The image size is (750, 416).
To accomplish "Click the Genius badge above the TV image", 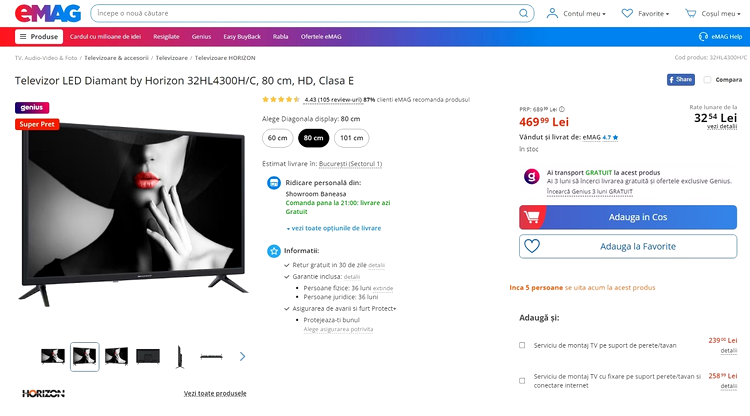I will [32, 108].
